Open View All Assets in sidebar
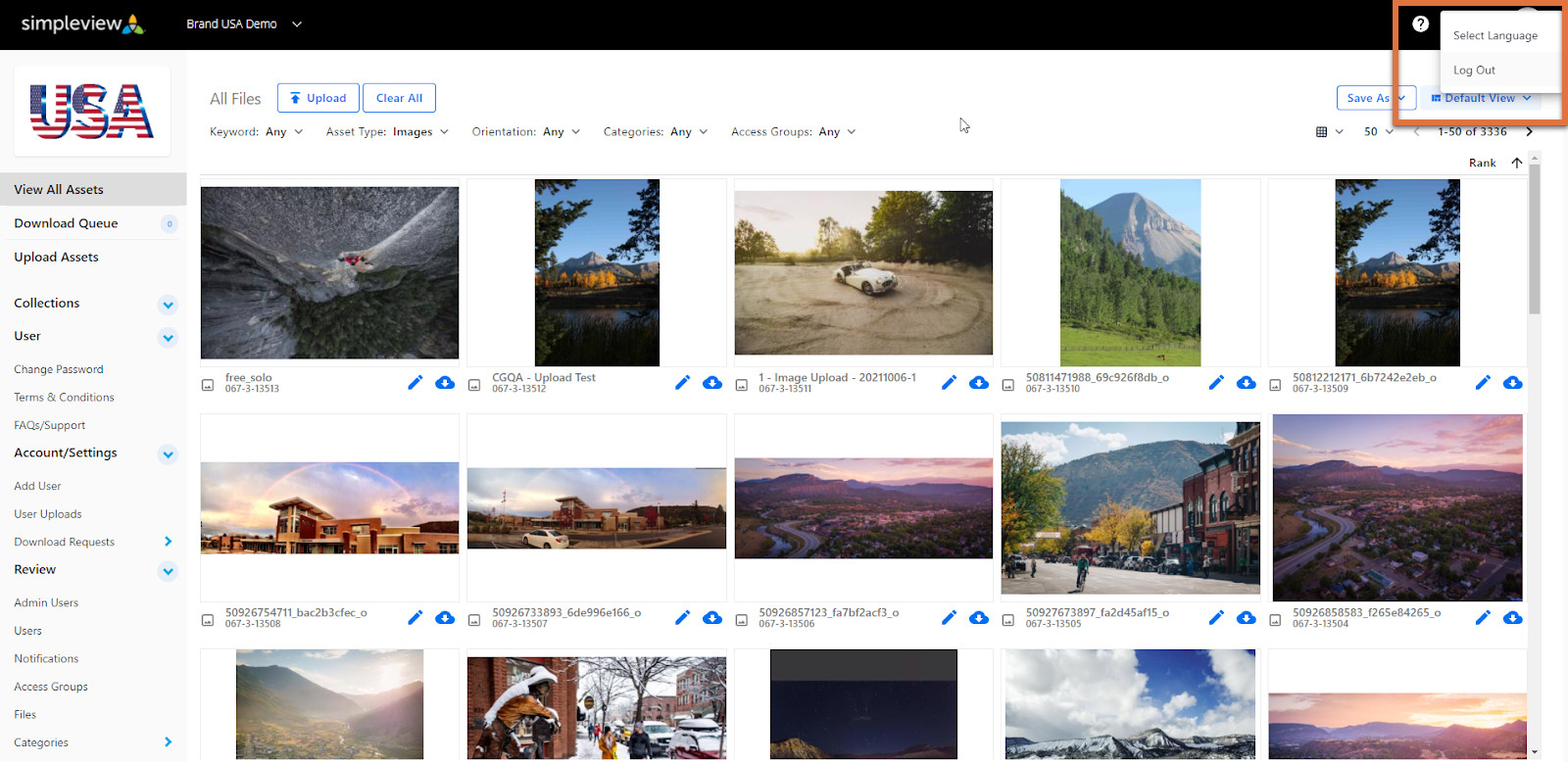The width and height of the screenshot is (1568, 762). (93, 190)
